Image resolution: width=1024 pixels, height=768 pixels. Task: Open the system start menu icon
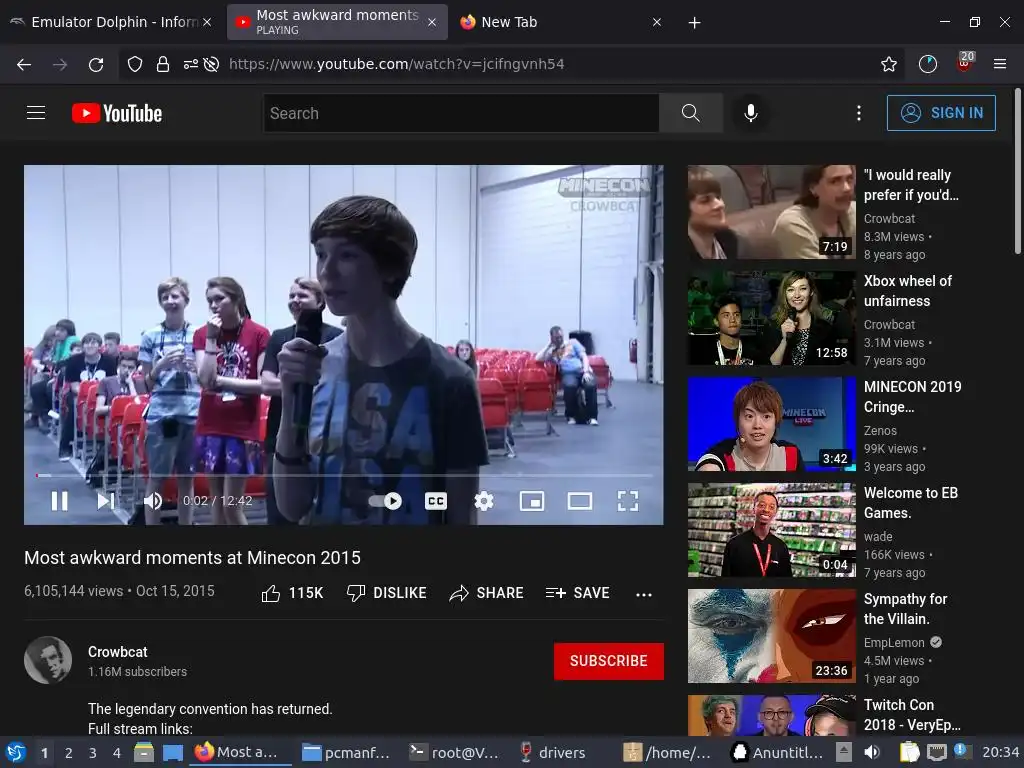pyautogui.click(x=16, y=752)
